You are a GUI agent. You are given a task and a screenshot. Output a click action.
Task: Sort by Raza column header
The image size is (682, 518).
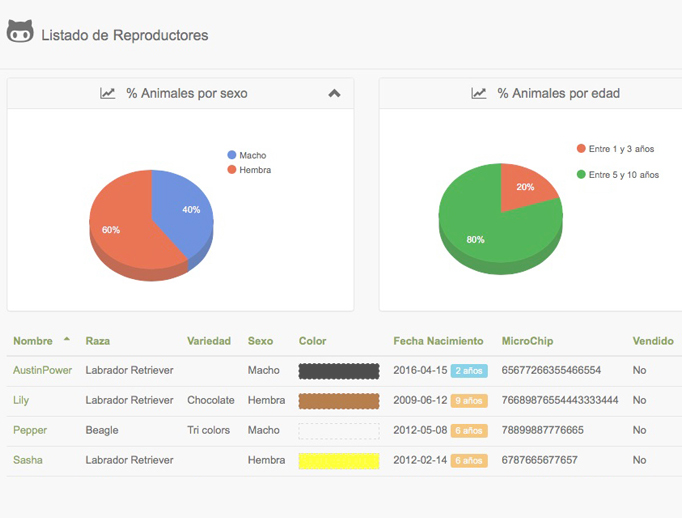[x=98, y=341]
